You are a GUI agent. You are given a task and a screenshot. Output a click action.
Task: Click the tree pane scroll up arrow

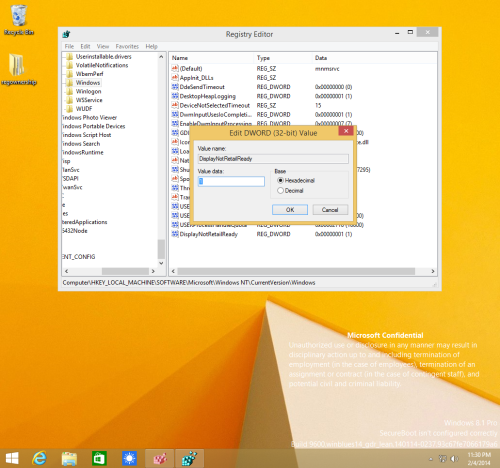[x=161, y=57]
